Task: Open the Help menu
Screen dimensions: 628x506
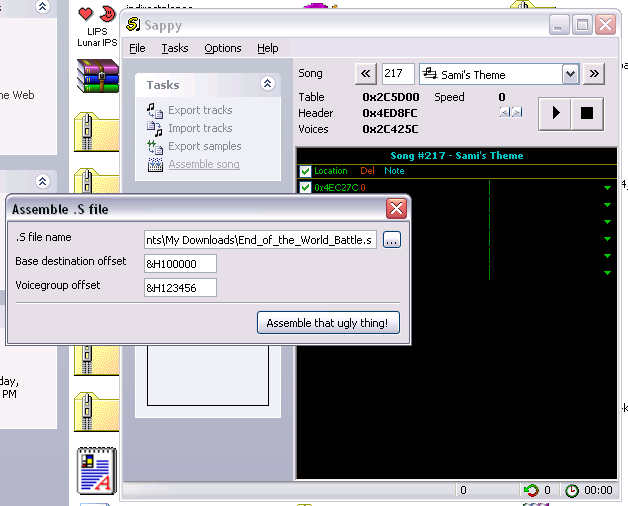Action: point(268,48)
